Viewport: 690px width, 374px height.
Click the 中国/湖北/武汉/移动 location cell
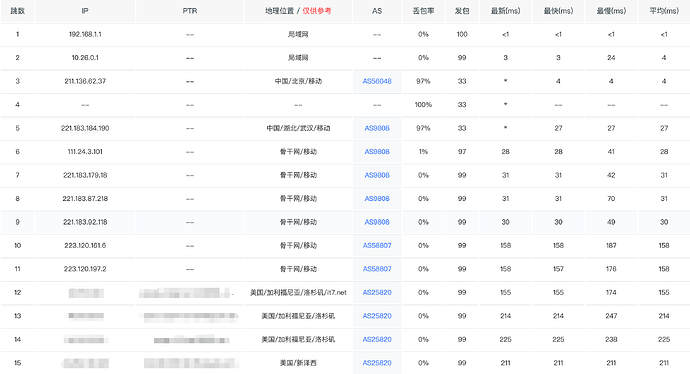[298, 128]
